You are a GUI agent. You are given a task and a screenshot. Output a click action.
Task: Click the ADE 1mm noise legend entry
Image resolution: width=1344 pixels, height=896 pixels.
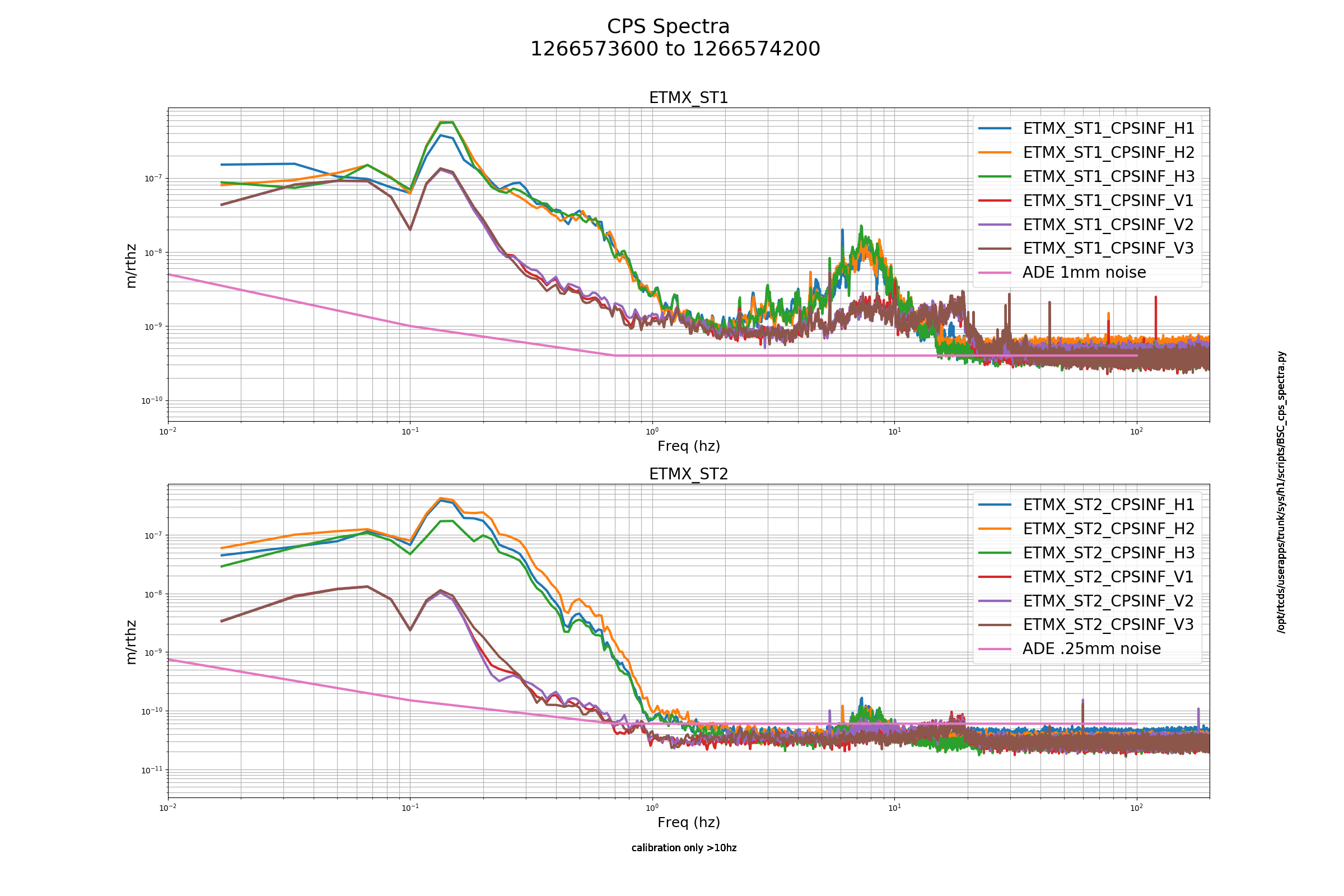point(1062,273)
